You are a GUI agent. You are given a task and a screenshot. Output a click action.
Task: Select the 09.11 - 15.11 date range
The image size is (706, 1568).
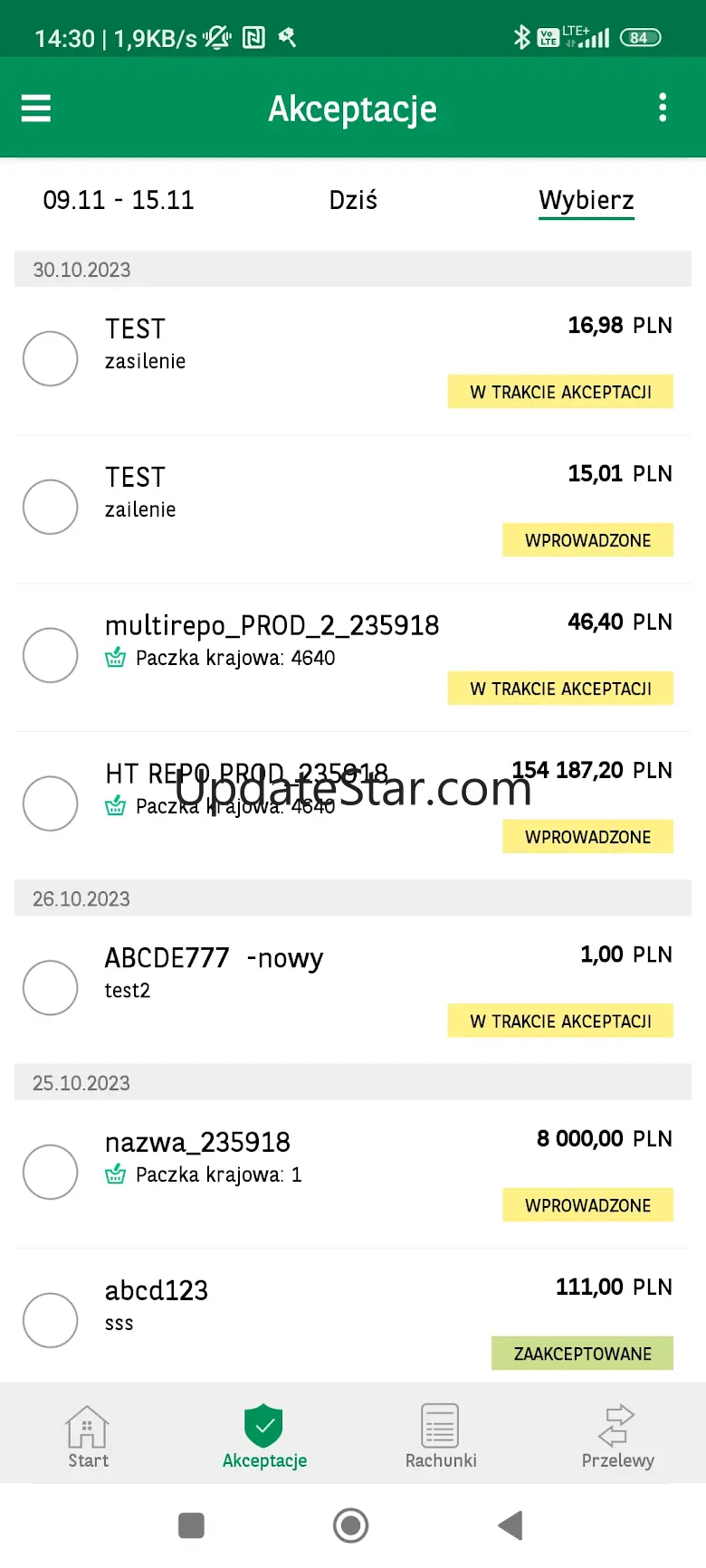(x=119, y=200)
